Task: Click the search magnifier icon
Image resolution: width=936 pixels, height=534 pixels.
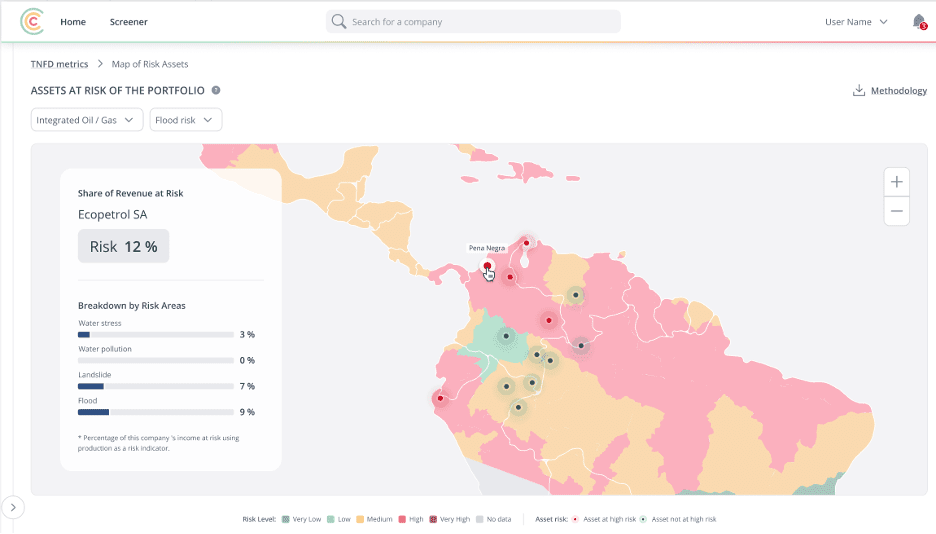Action: [x=340, y=22]
